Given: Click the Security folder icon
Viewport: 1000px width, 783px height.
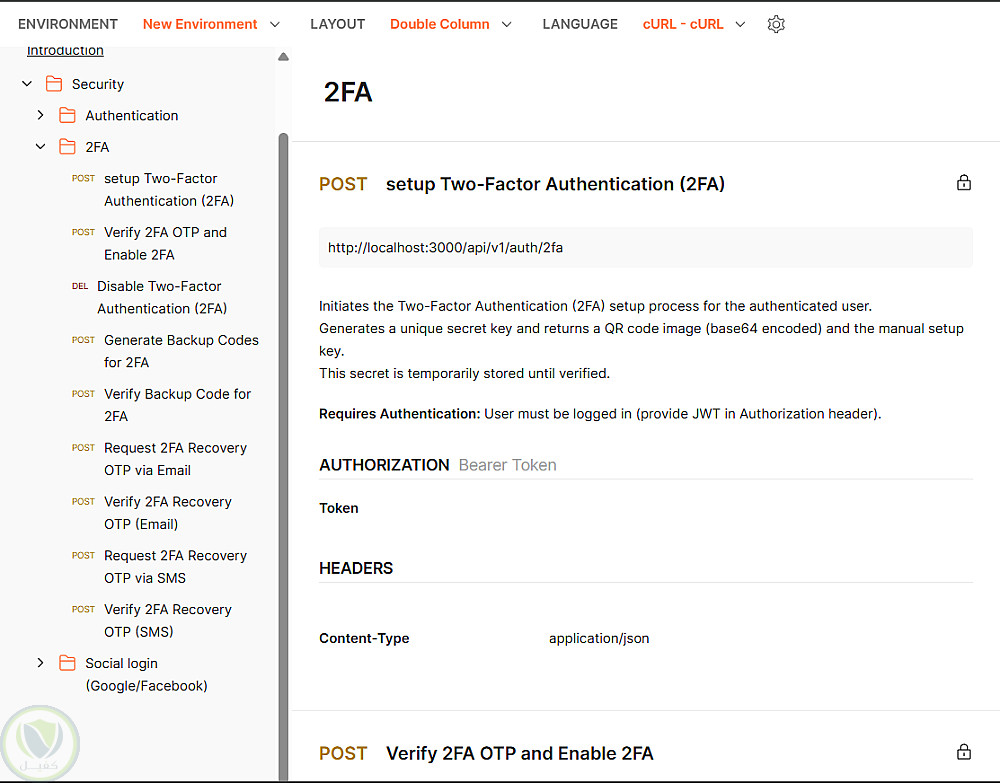Looking at the screenshot, I should (55, 84).
